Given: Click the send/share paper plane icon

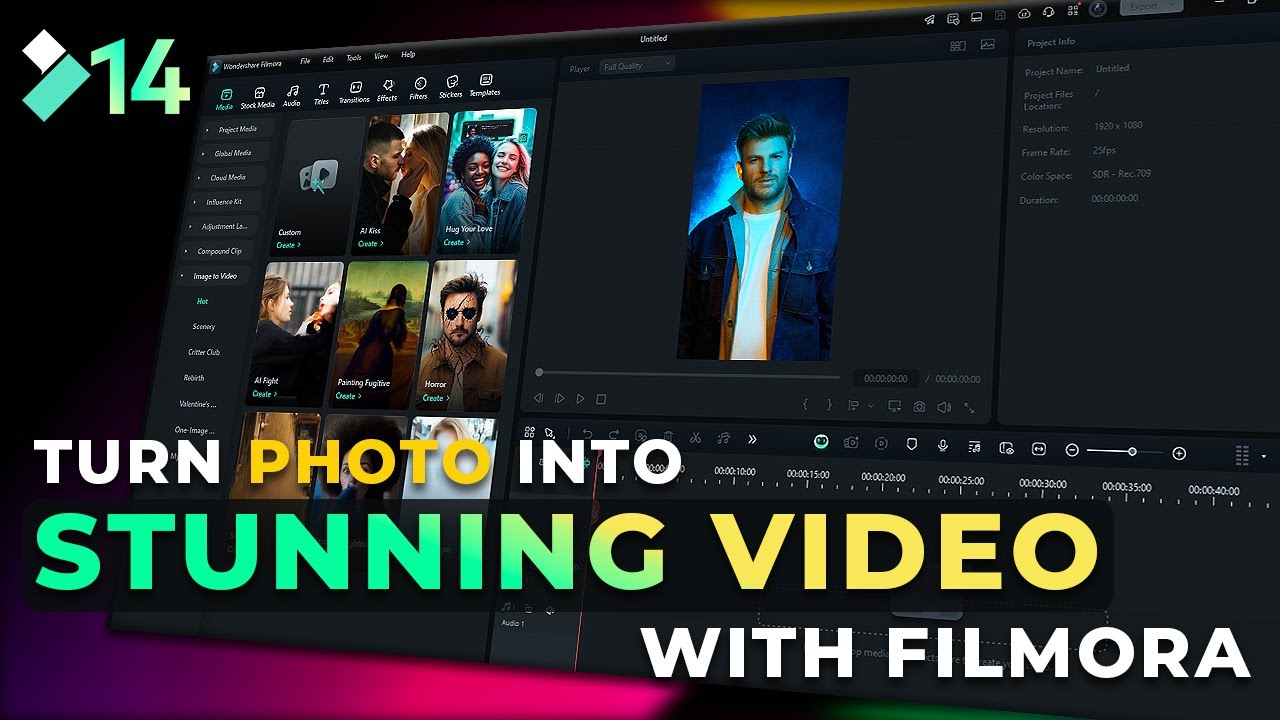Looking at the screenshot, I should coord(930,19).
